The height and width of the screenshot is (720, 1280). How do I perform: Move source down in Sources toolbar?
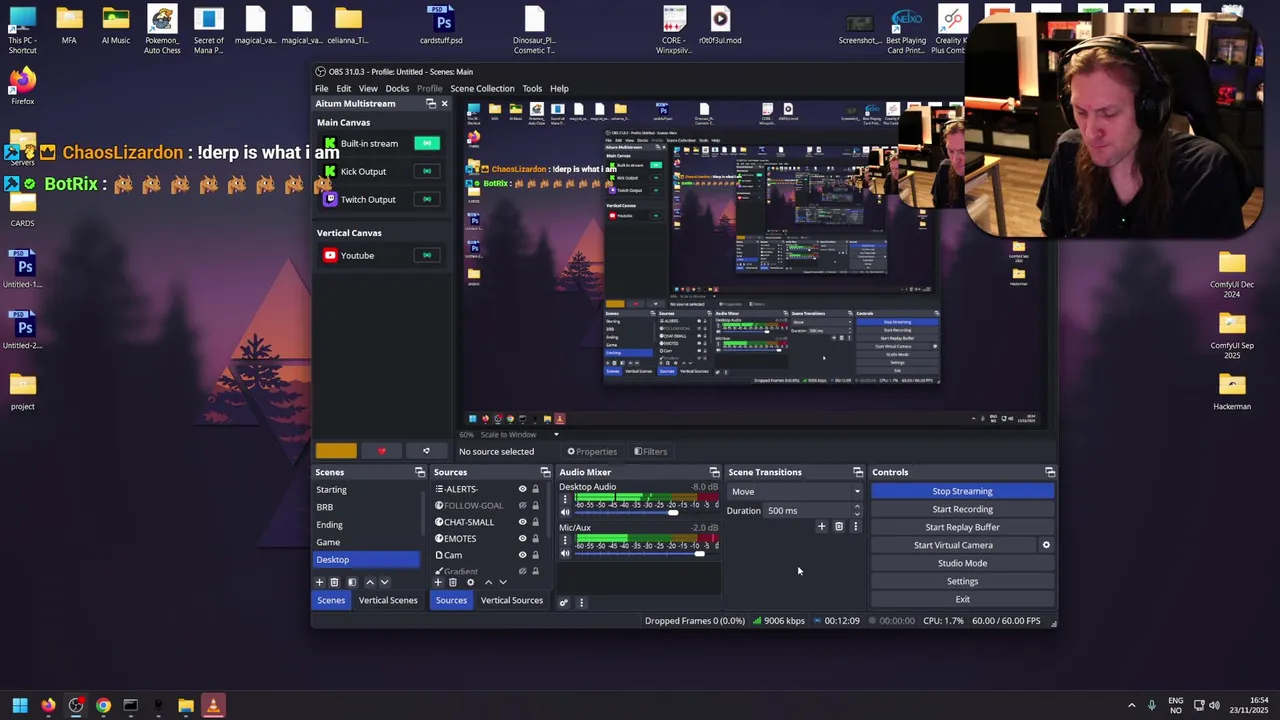[503, 582]
